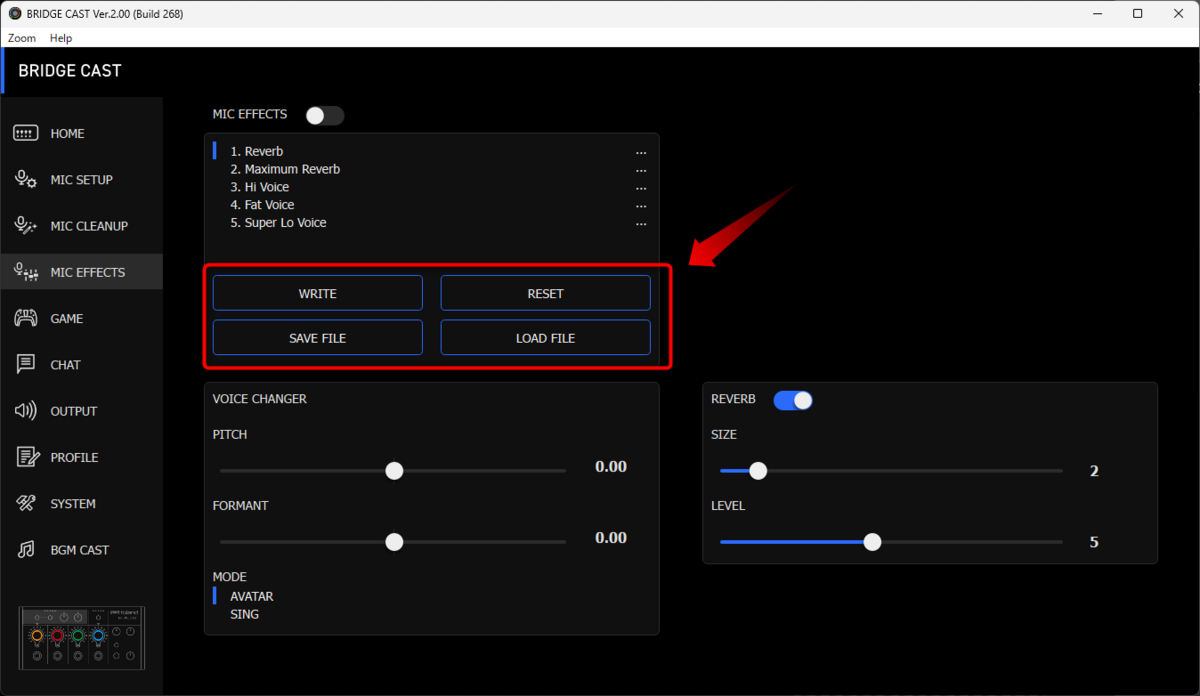Open options menu for Super Lo Voice
The width and height of the screenshot is (1200, 696).
641,224
